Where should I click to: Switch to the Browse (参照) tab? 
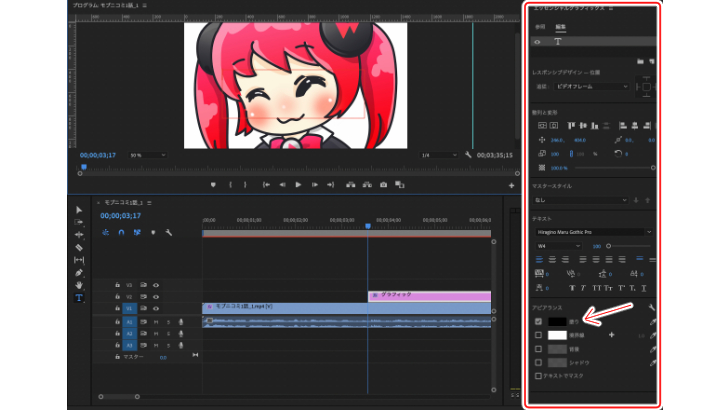tap(540, 27)
